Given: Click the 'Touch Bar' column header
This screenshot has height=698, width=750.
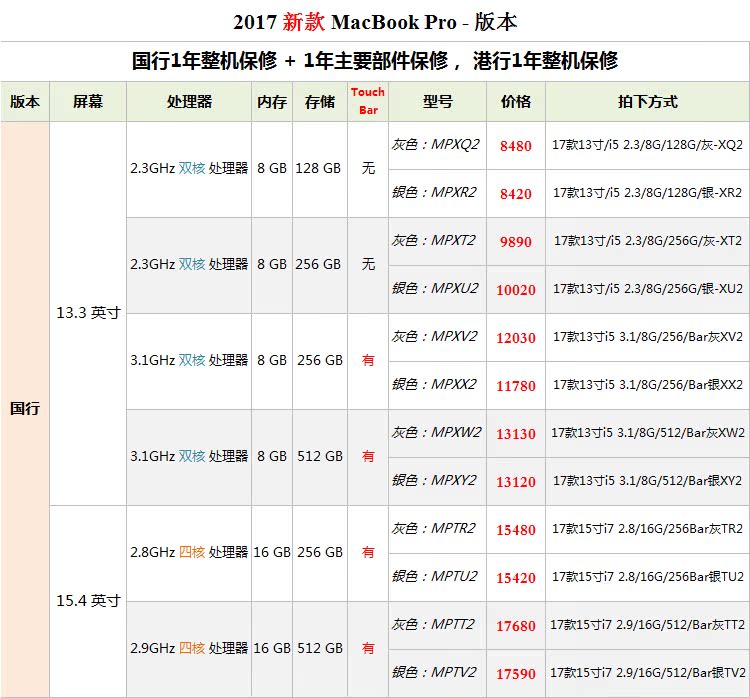Looking at the screenshot, I should point(368,101).
